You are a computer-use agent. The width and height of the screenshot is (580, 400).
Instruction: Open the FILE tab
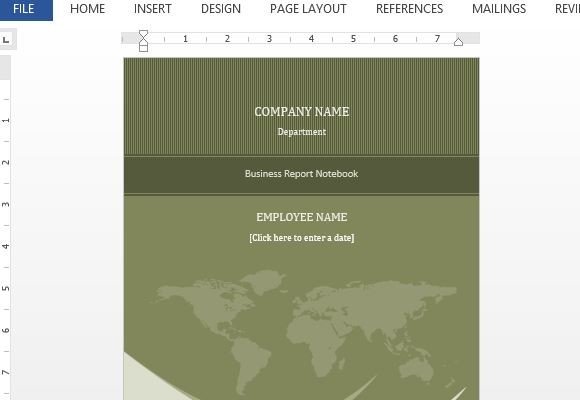coord(24,9)
